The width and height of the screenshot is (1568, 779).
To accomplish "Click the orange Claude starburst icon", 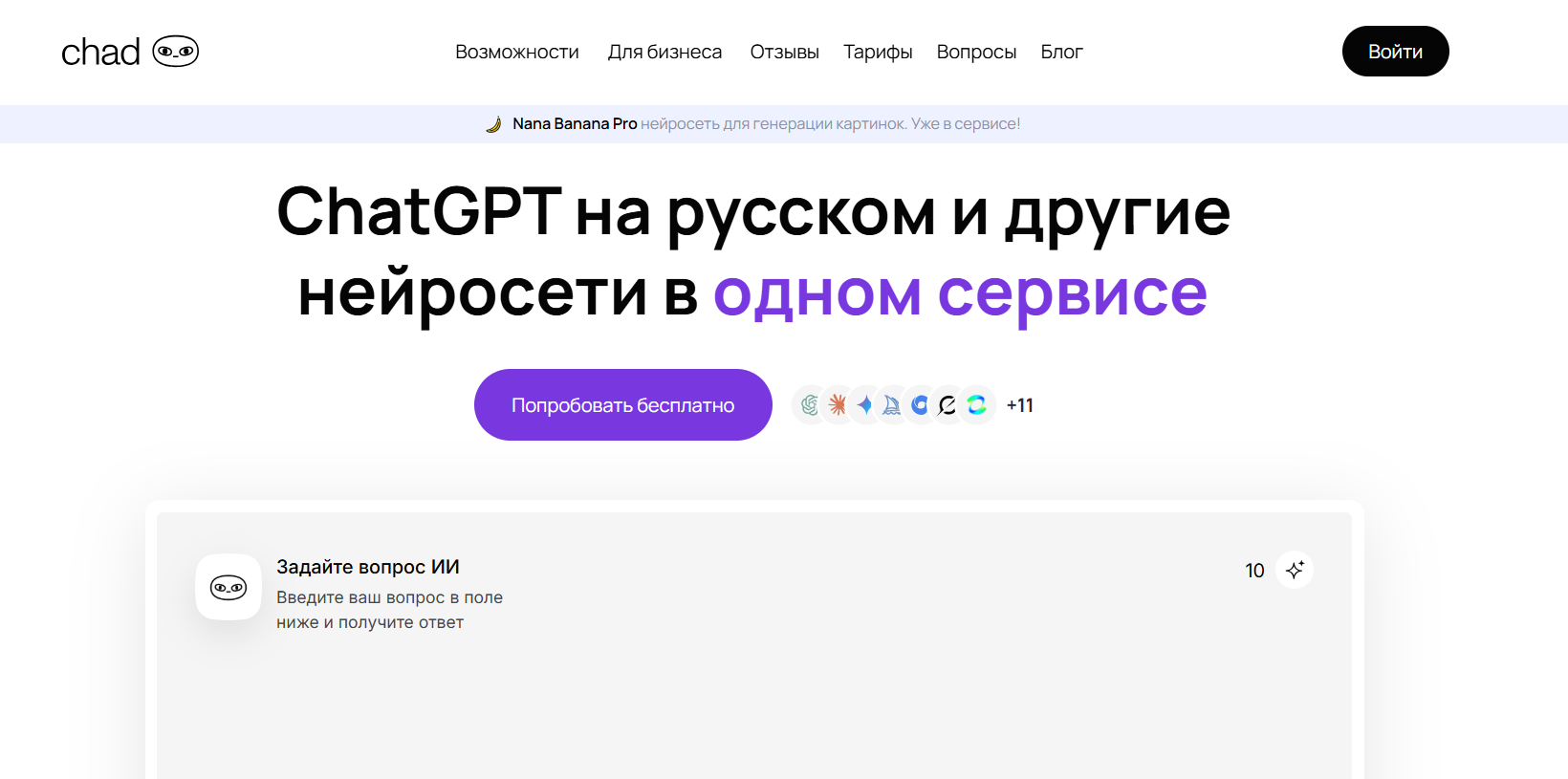I will pyautogui.click(x=838, y=405).
